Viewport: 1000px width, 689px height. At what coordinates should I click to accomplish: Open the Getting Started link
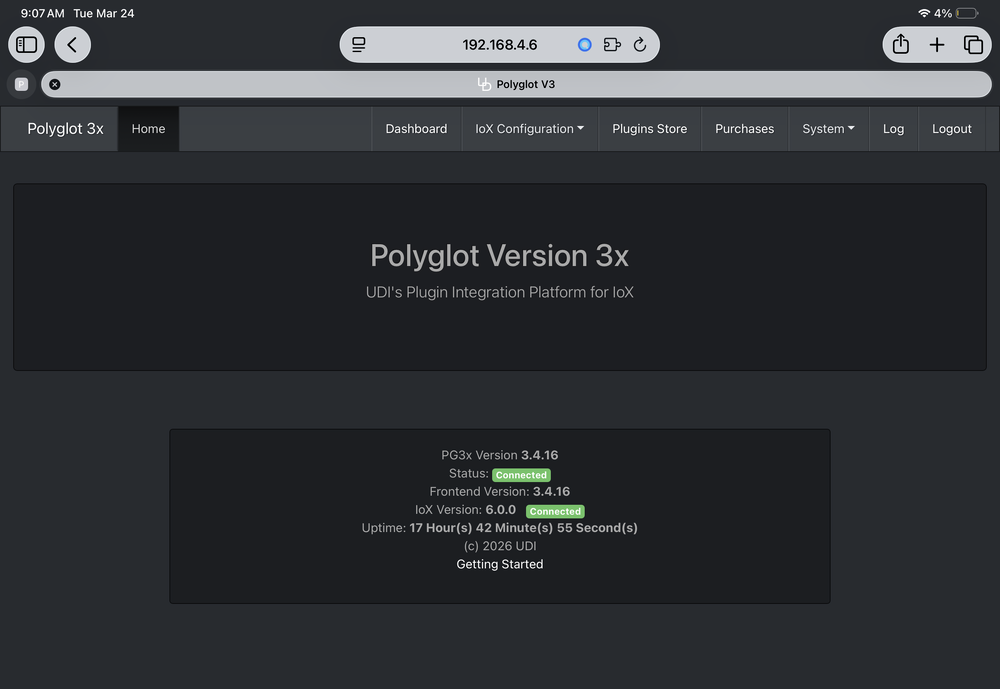(x=499, y=564)
